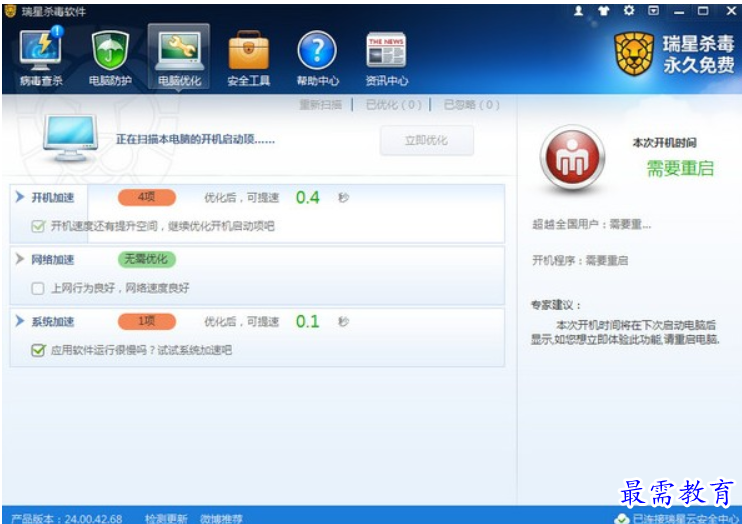Click the 超越全国用户 line
Screen dimensions: 742x524
[592, 224]
